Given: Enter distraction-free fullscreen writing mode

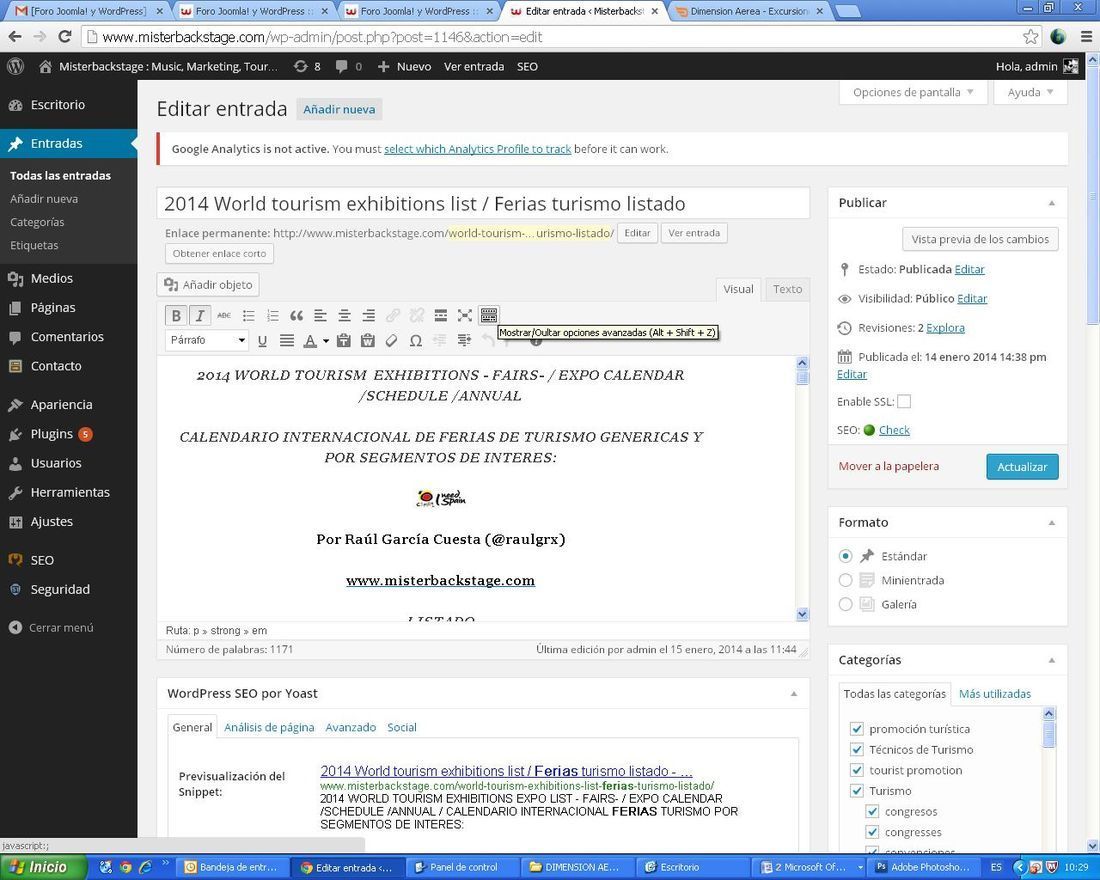Looking at the screenshot, I should [x=464, y=316].
